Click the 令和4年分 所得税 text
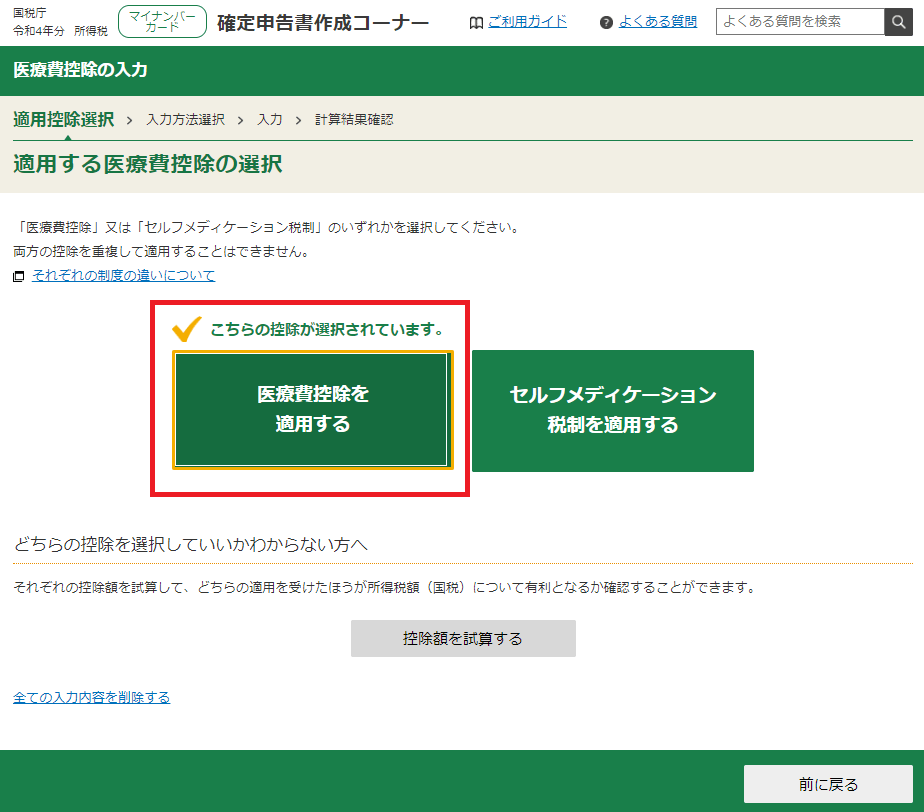 (x=60, y=31)
